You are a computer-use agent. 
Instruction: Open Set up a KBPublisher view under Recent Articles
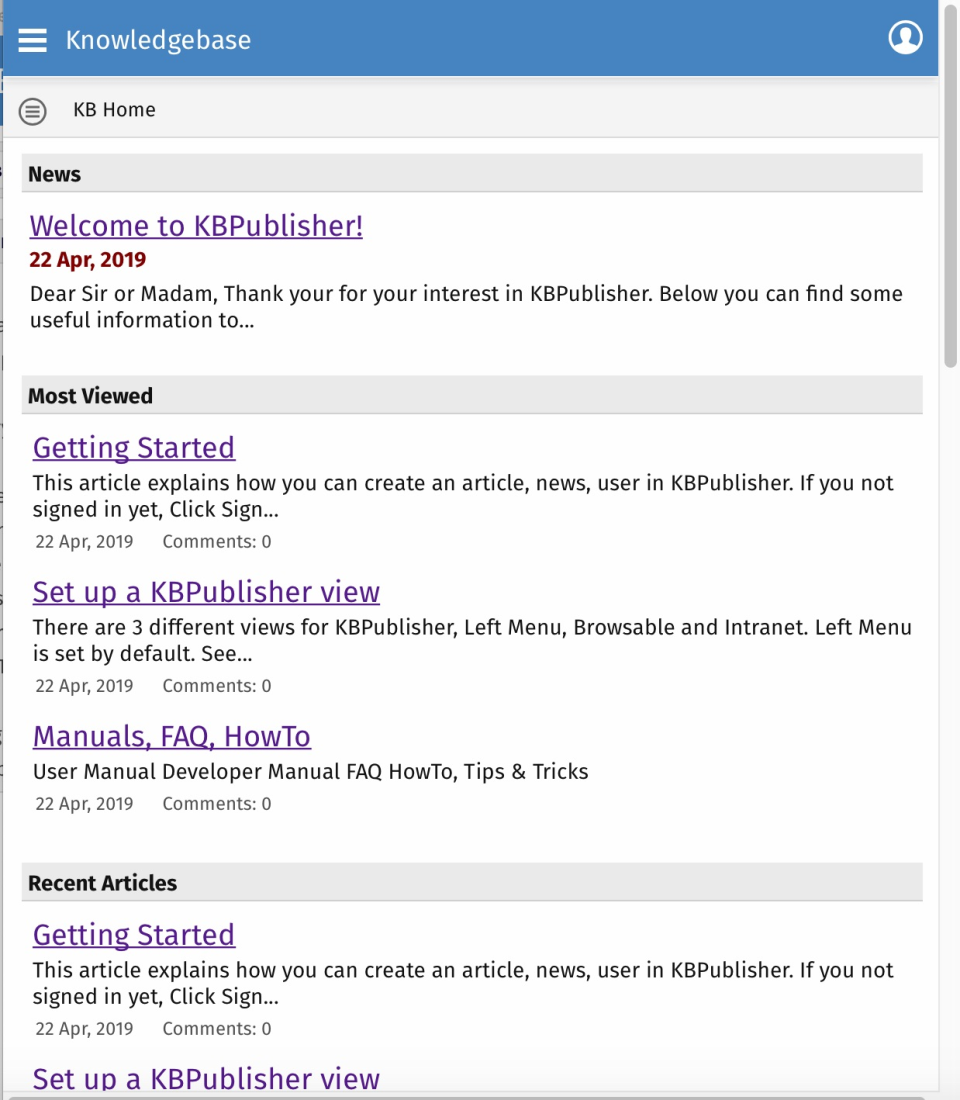206,1079
